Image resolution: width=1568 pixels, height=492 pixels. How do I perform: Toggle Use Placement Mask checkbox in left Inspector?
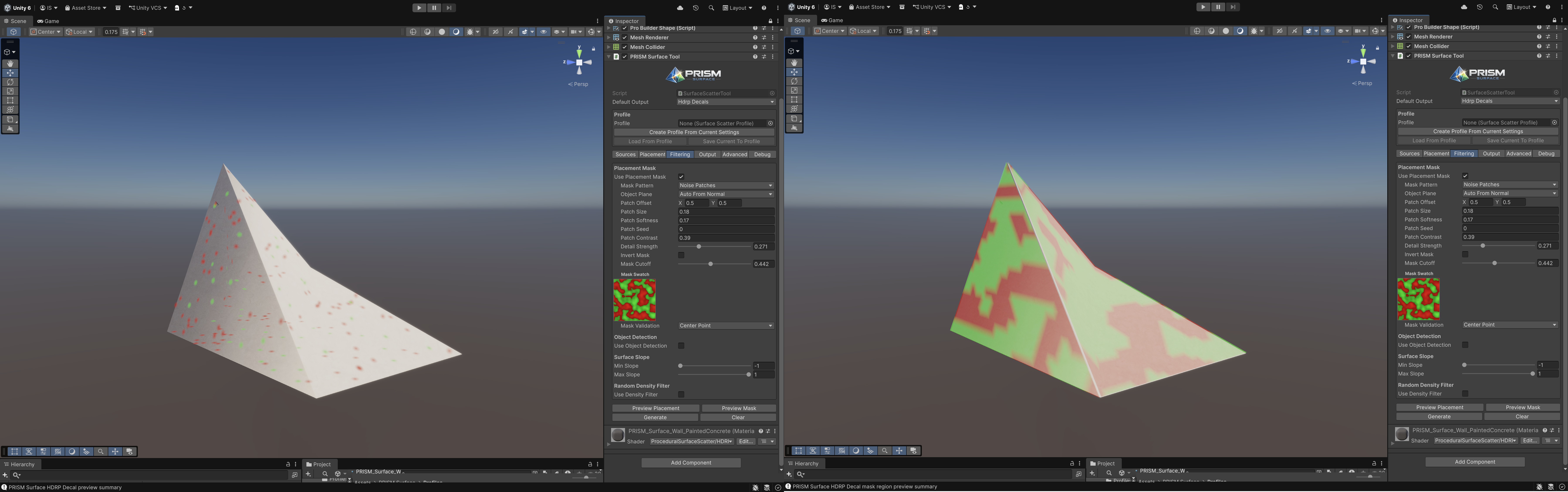coord(681,177)
